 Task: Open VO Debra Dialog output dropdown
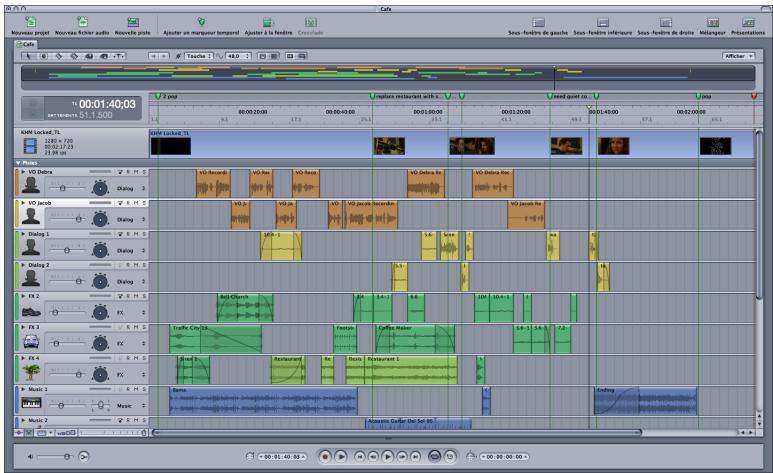pyautogui.click(x=131, y=188)
